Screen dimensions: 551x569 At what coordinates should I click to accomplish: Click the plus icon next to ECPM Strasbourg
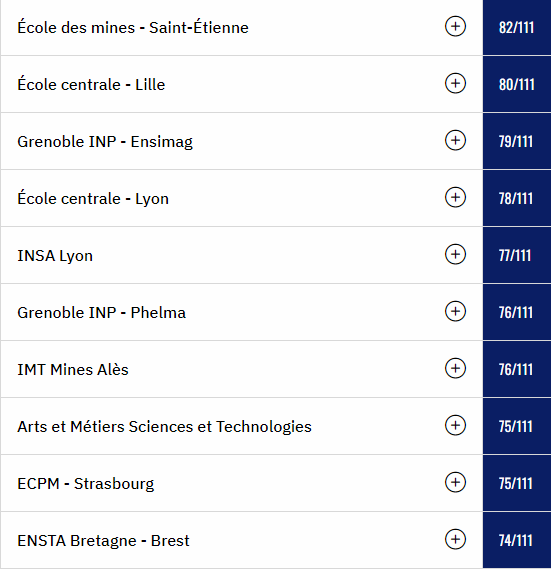click(x=455, y=482)
